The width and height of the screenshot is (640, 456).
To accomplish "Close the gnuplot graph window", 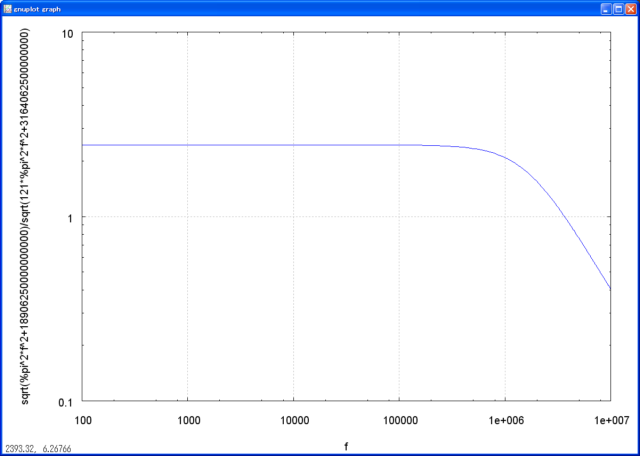I will [x=630, y=9].
